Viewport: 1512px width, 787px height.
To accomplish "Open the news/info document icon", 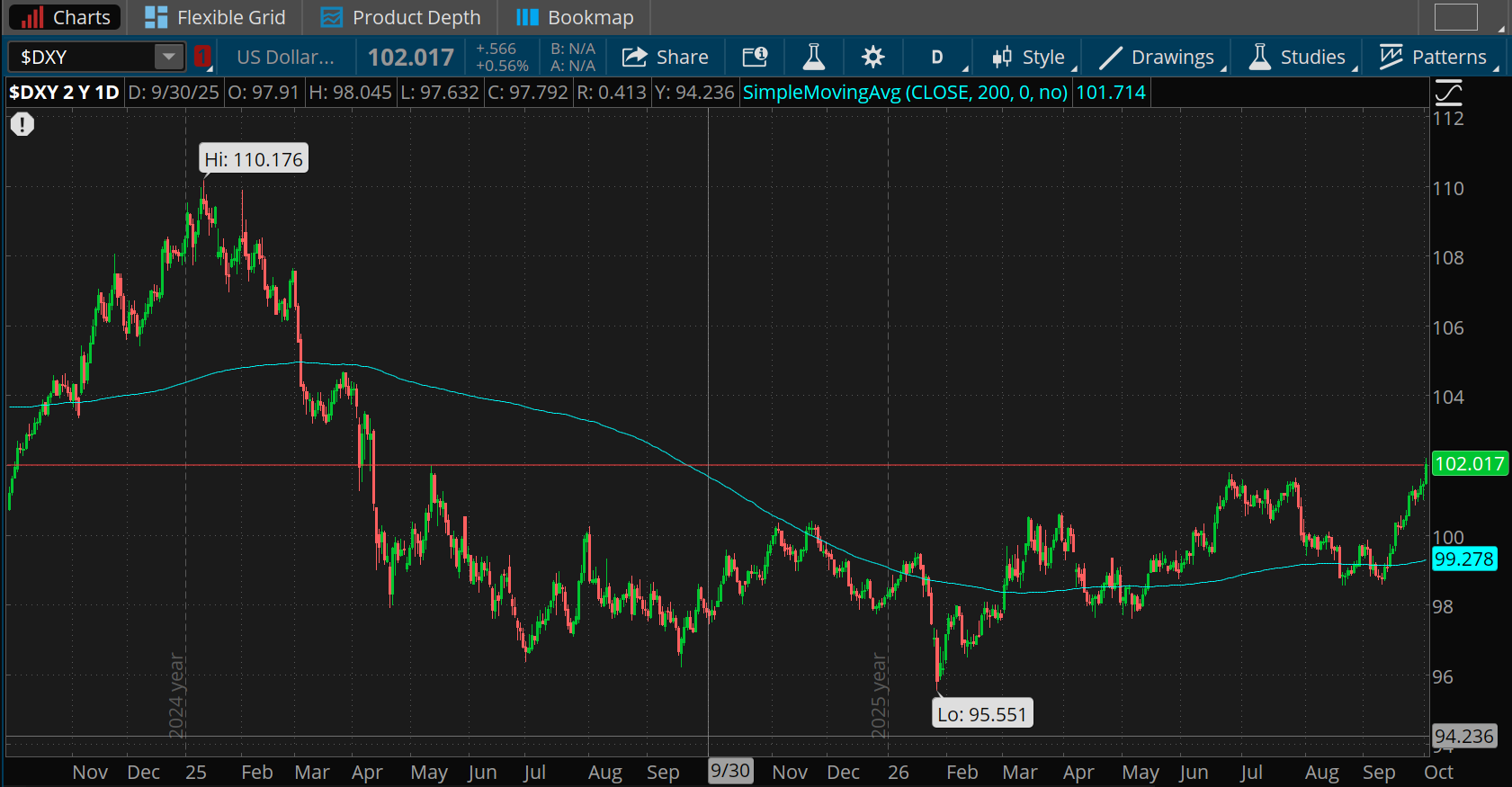I will pyautogui.click(x=755, y=58).
